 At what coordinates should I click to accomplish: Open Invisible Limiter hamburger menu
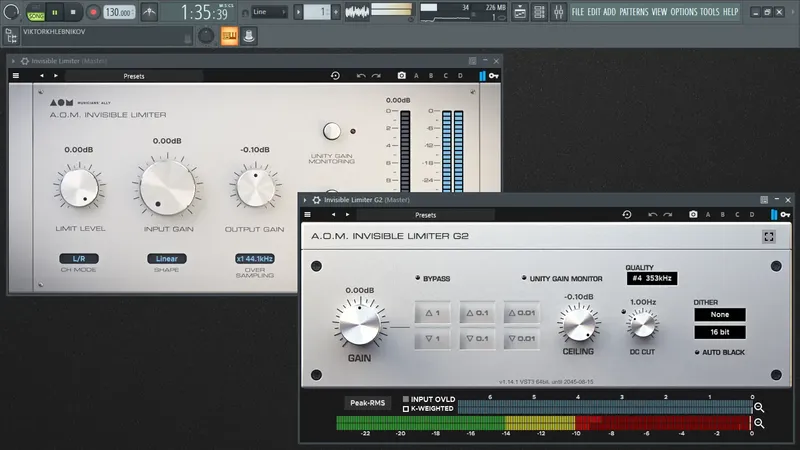pyautogui.click(x=16, y=76)
